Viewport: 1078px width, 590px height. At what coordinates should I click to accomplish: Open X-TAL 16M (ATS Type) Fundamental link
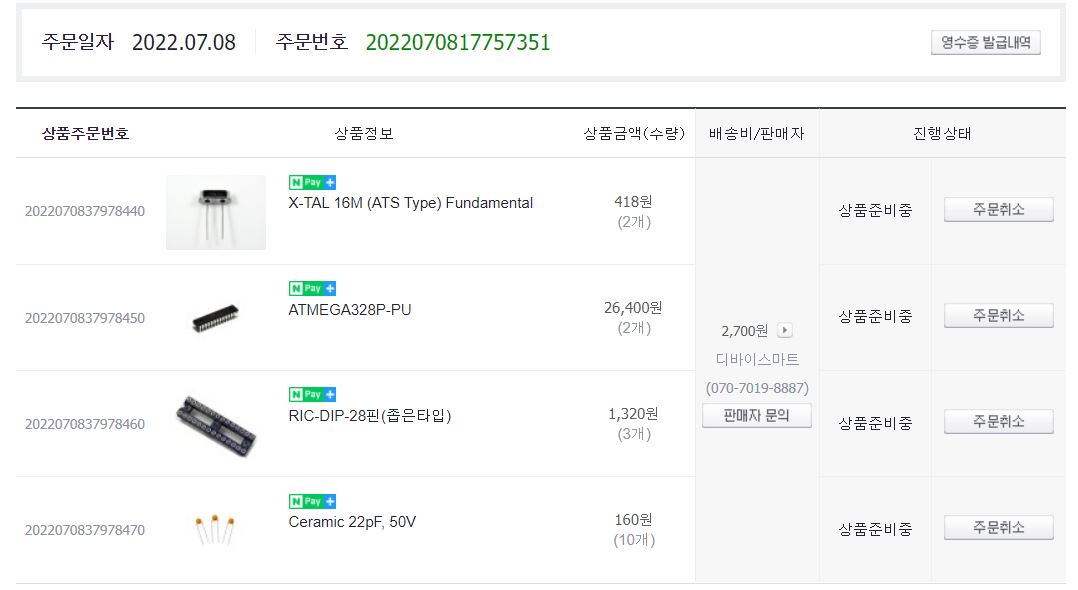(x=410, y=203)
